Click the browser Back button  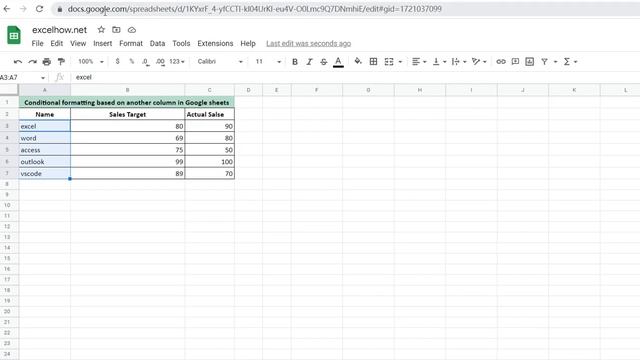(x=7, y=9)
